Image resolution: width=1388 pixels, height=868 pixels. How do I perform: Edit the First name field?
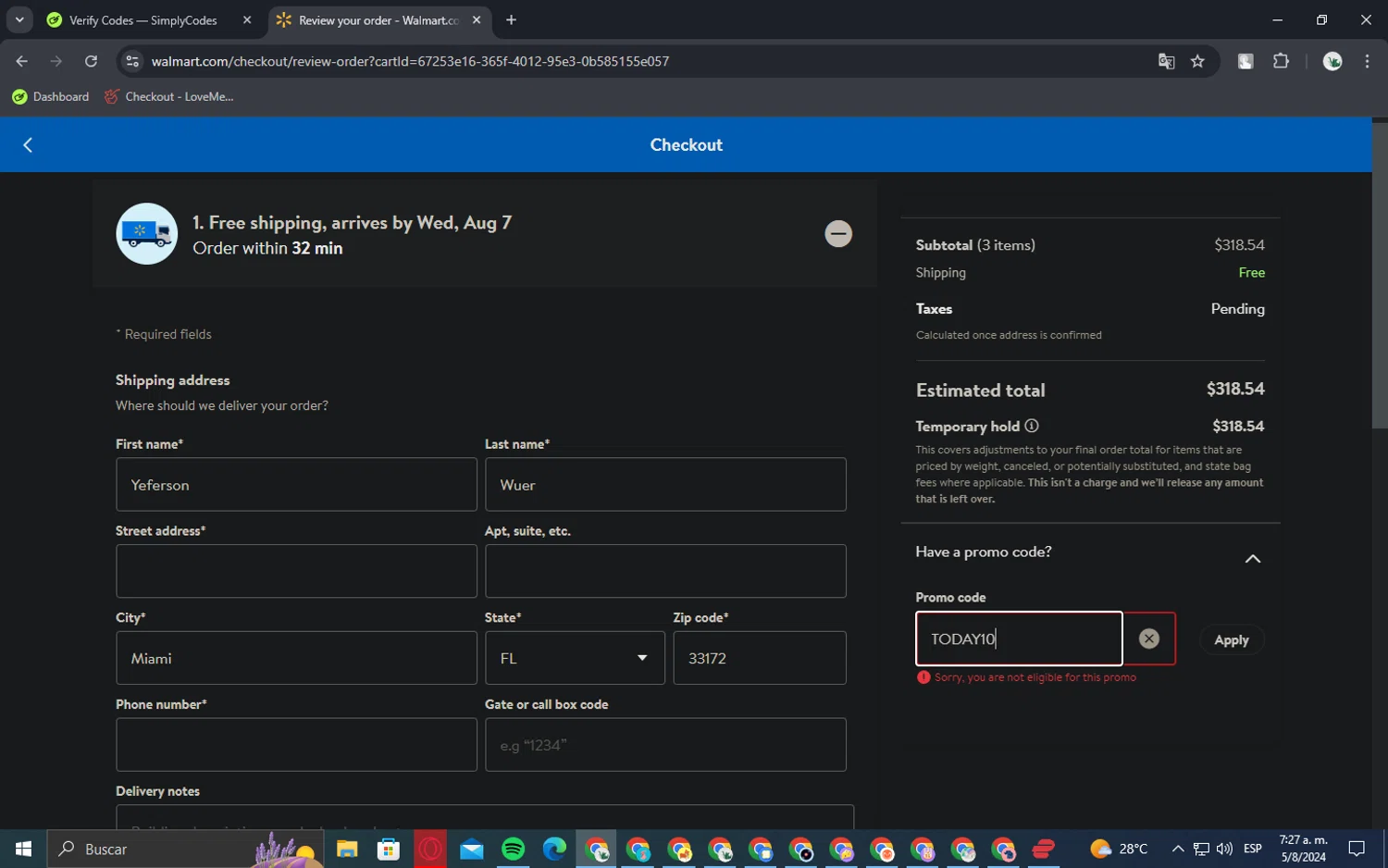296,484
